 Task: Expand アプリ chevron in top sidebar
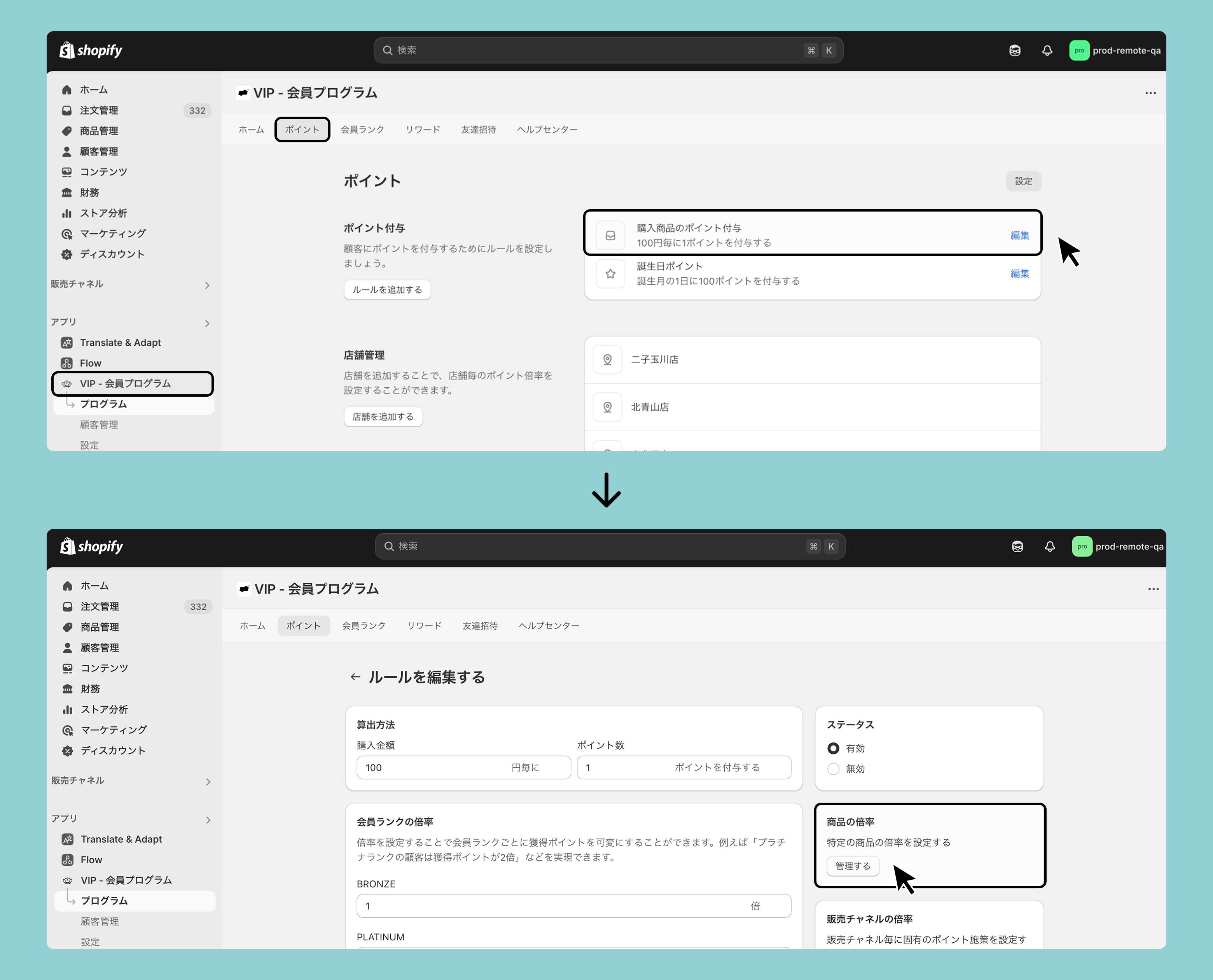click(207, 324)
